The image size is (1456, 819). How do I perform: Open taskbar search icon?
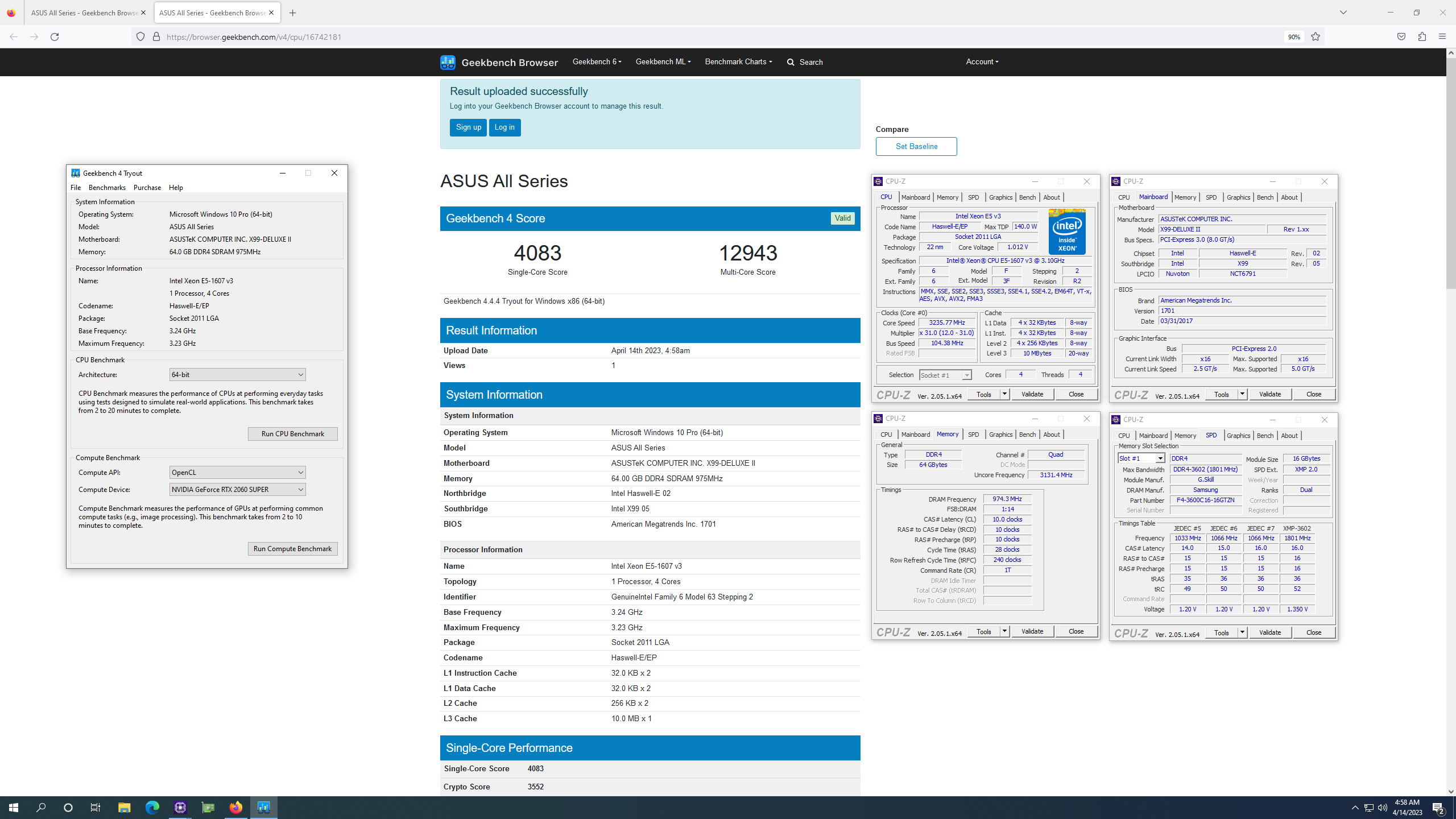pos(41,807)
